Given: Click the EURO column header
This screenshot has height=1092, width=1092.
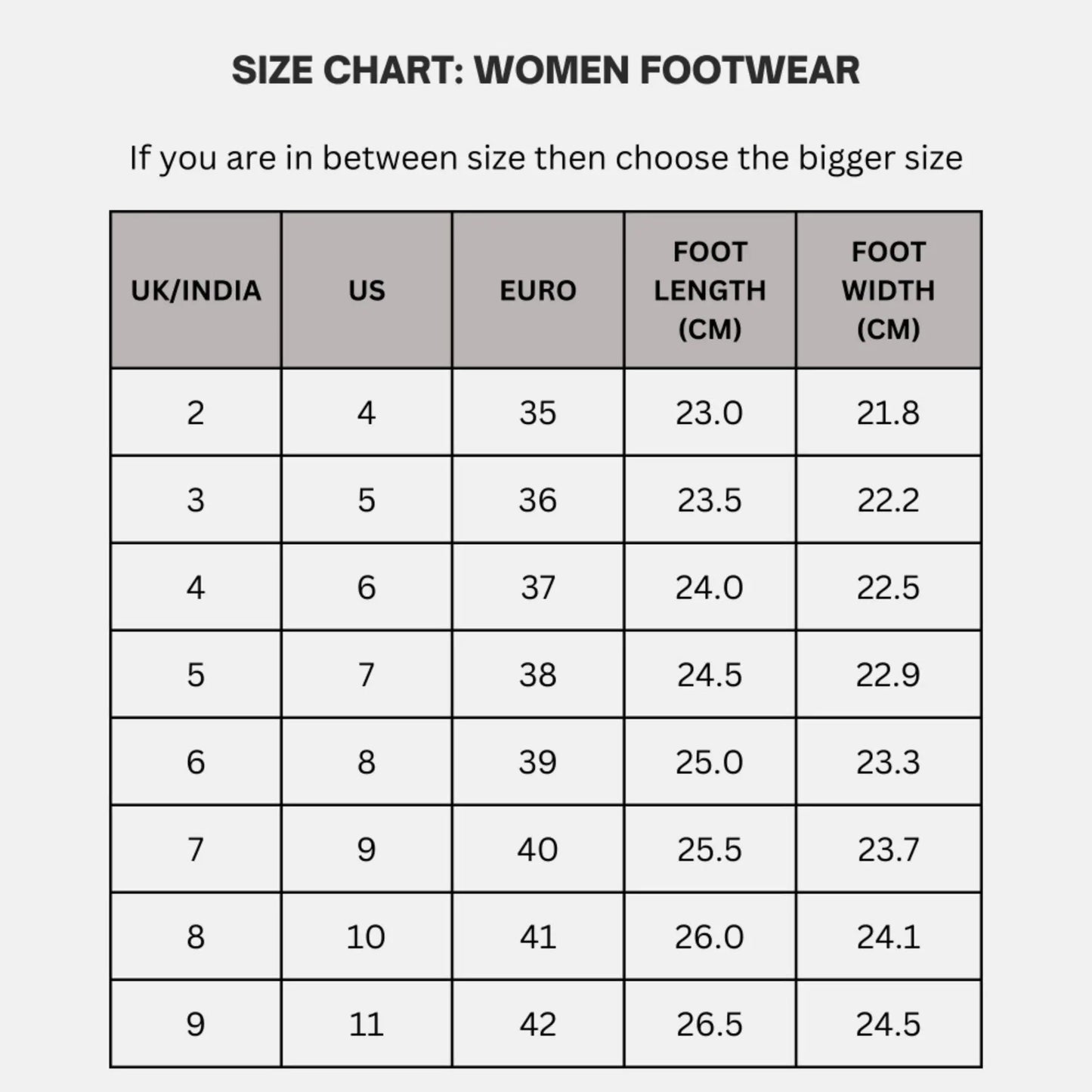Looking at the screenshot, I should pyautogui.click(x=537, y=291).
